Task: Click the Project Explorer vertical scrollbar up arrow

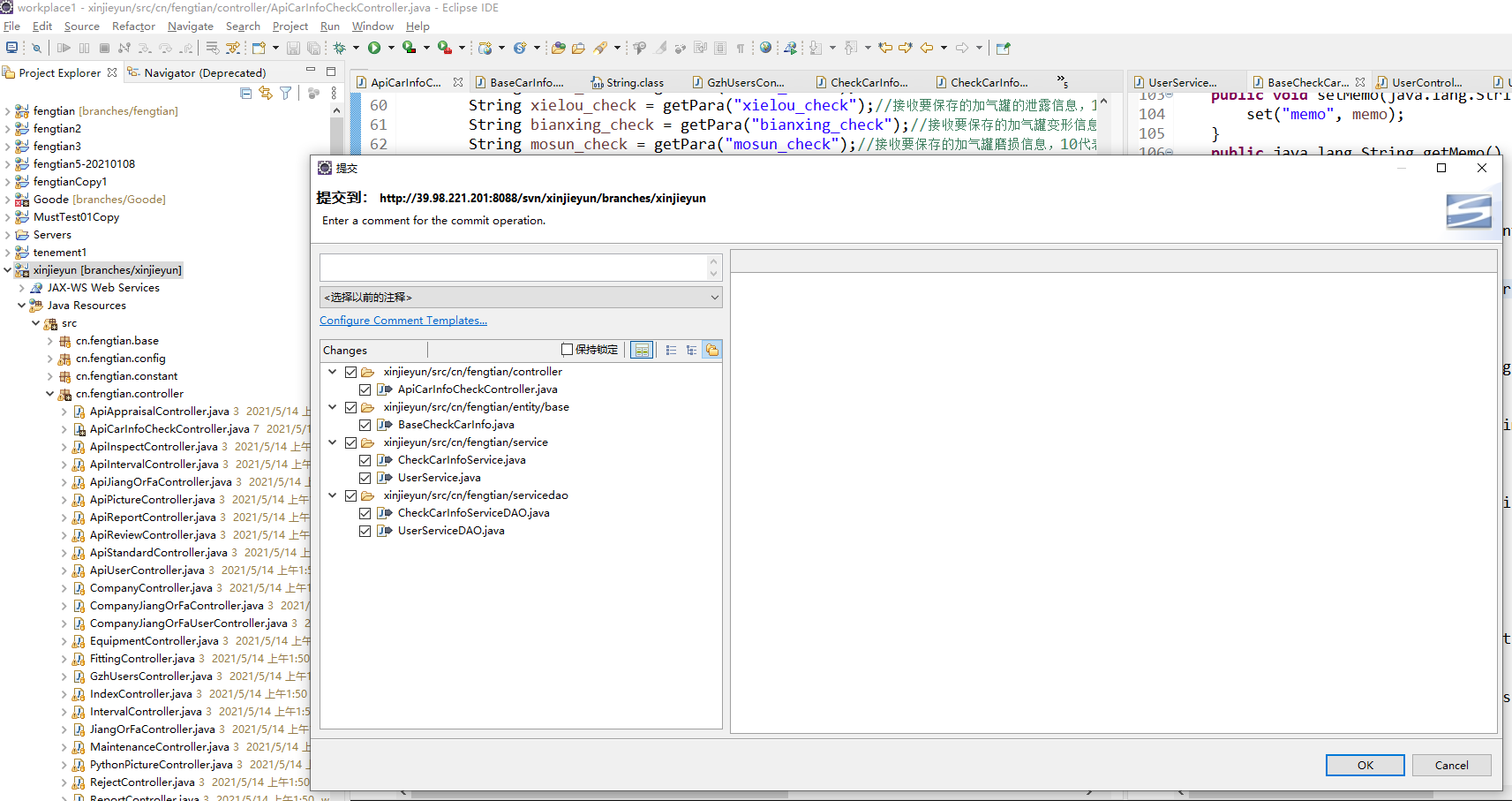Action: 336,110
